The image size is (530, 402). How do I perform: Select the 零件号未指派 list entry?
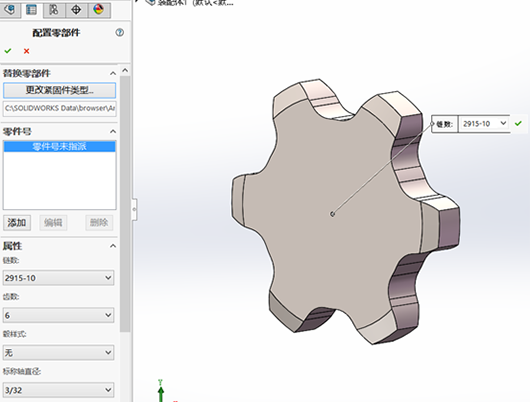click(59, 146)
